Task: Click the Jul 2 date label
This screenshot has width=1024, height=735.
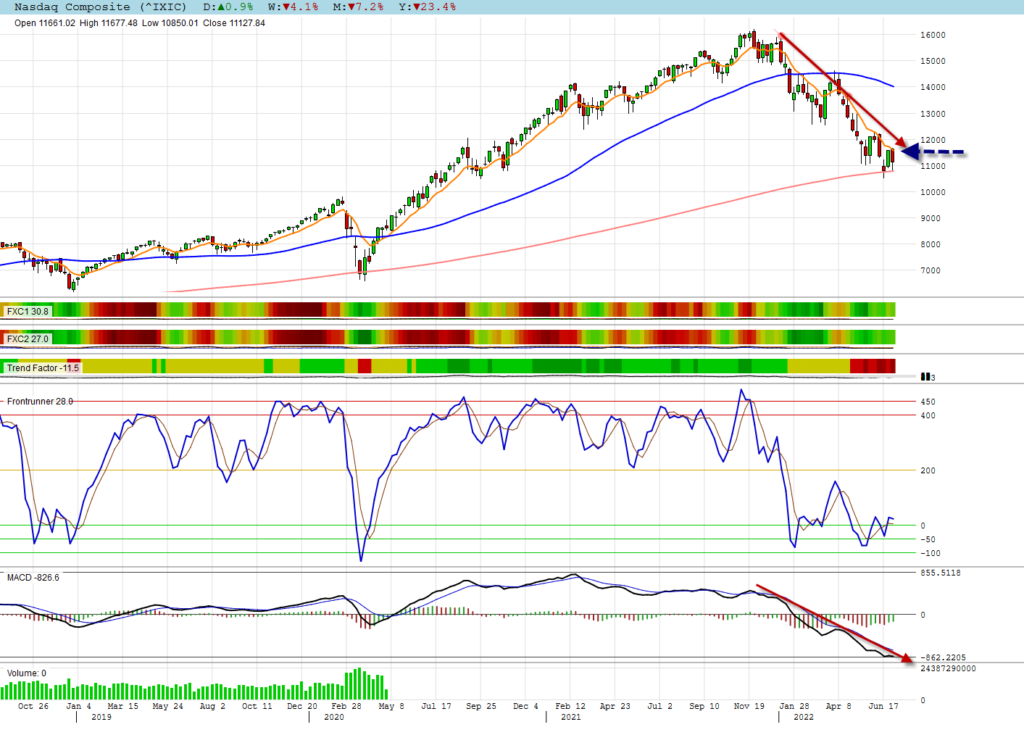Action: click(660, 706)
